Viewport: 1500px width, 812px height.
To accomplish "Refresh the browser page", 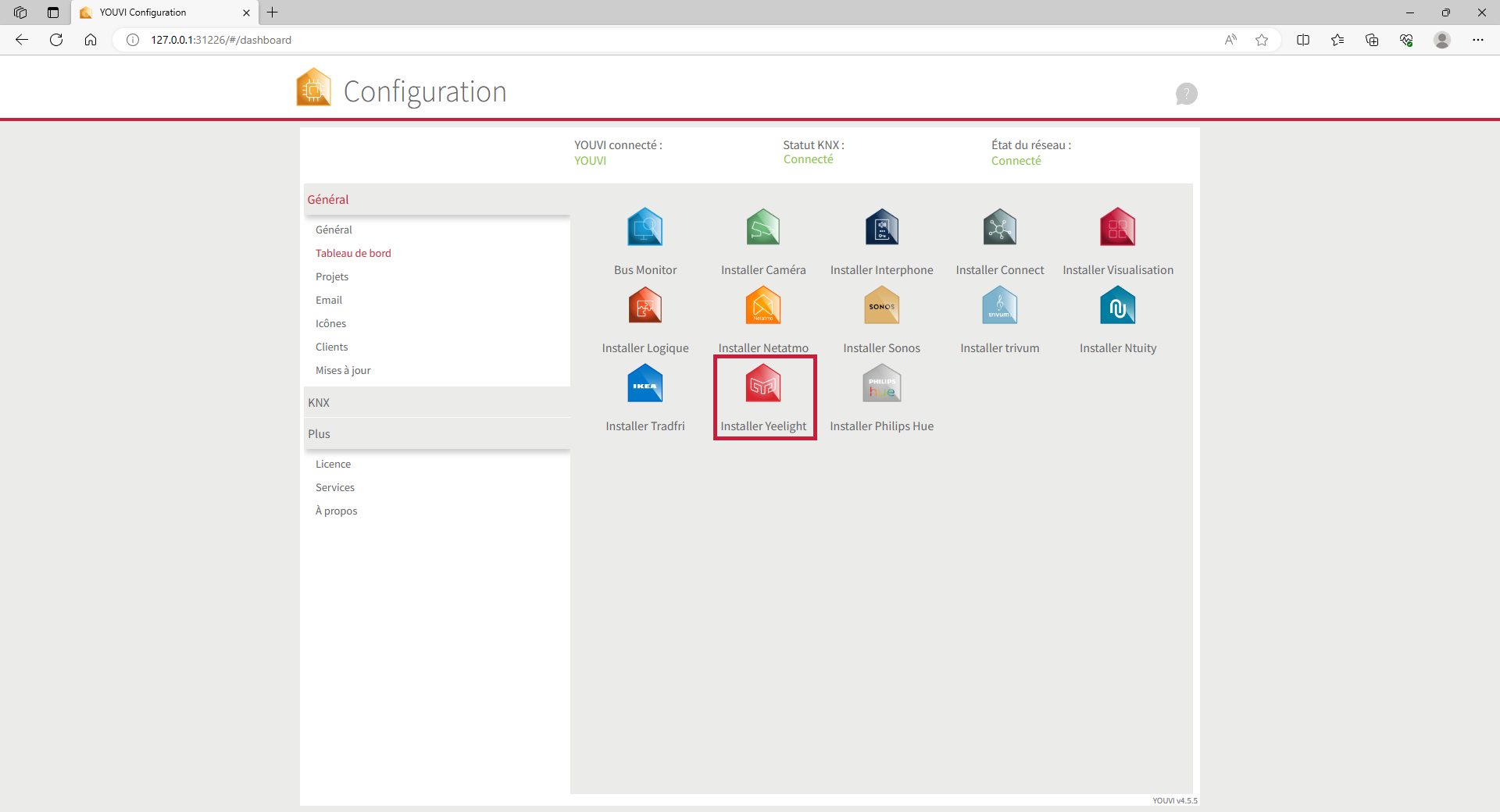I will click(x=56, y=40).
